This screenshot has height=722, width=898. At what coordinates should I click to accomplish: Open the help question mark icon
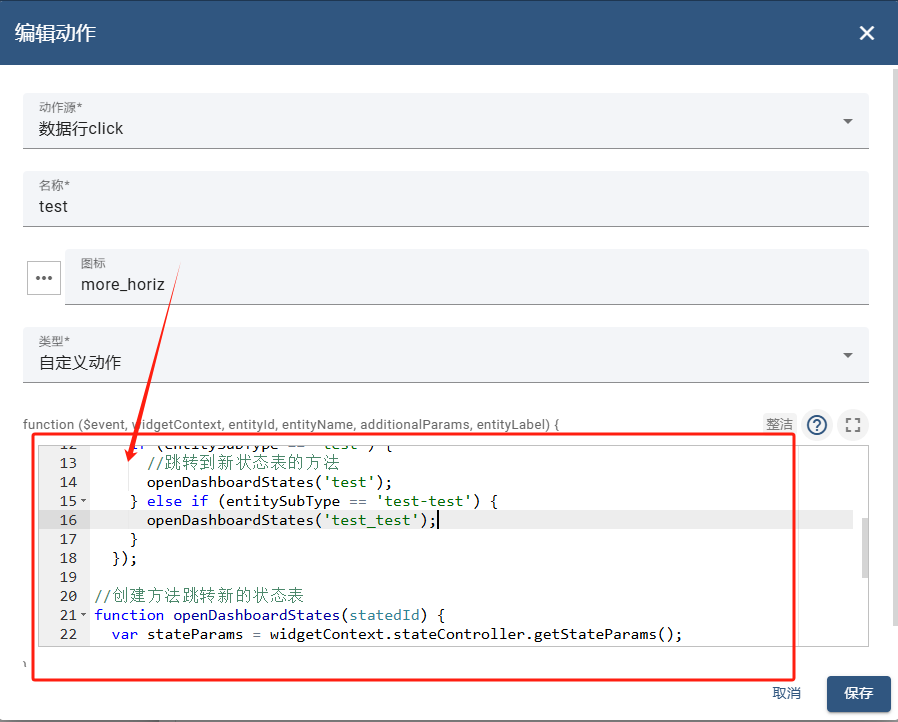pyautogui.click(x=817, y=425)
